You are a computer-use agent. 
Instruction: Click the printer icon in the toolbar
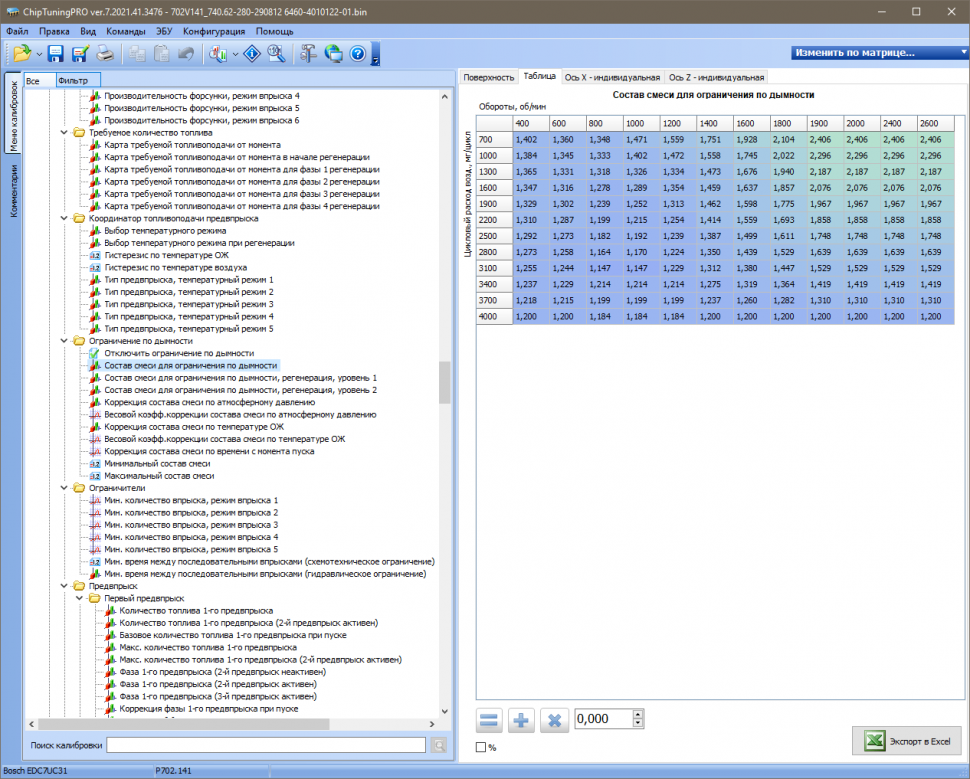coord(104,53)
